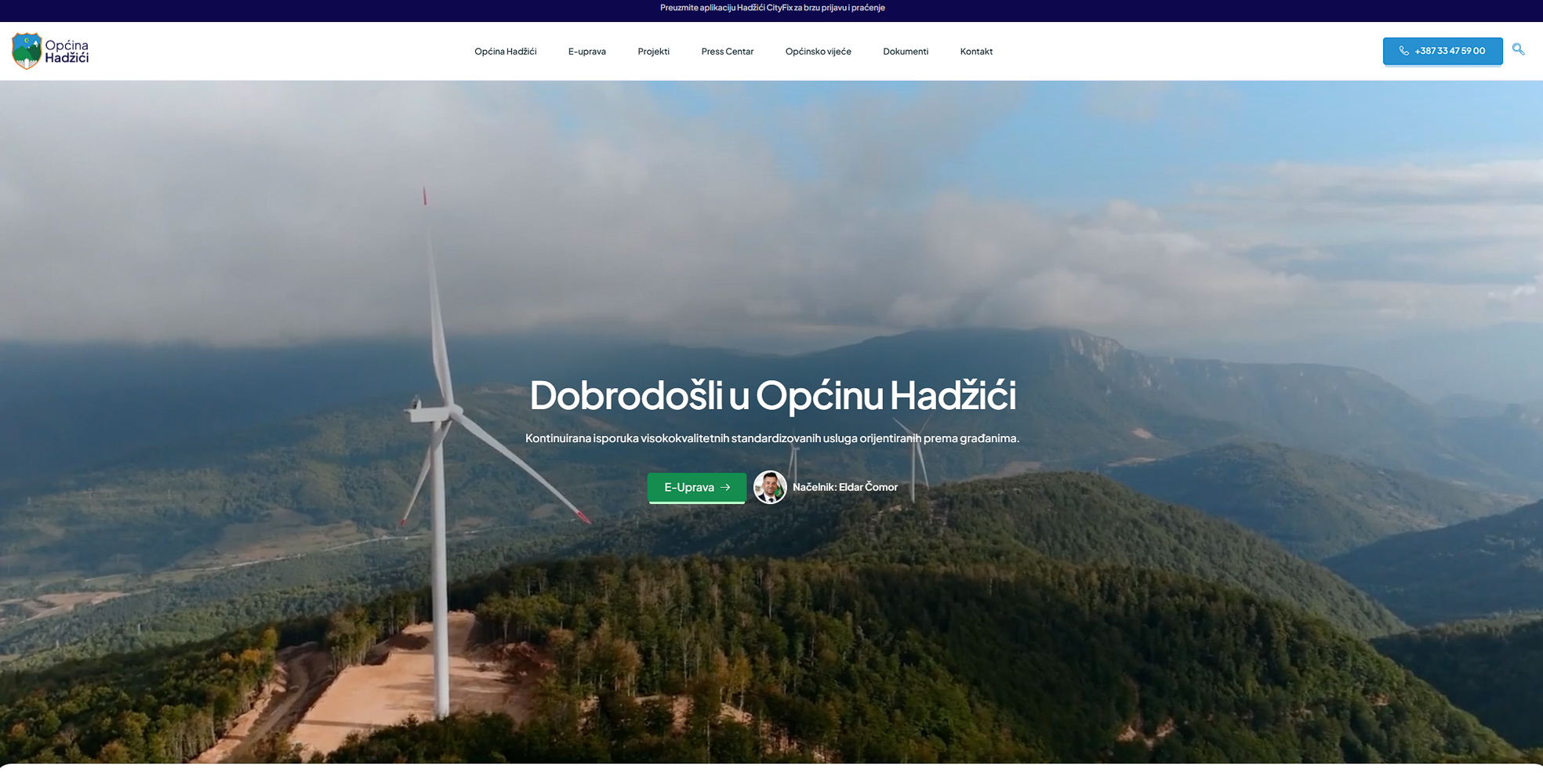Open the Press Centar menu
Image resolution: width=1543 pixels, height=784 pixels.
pos(727,52)
